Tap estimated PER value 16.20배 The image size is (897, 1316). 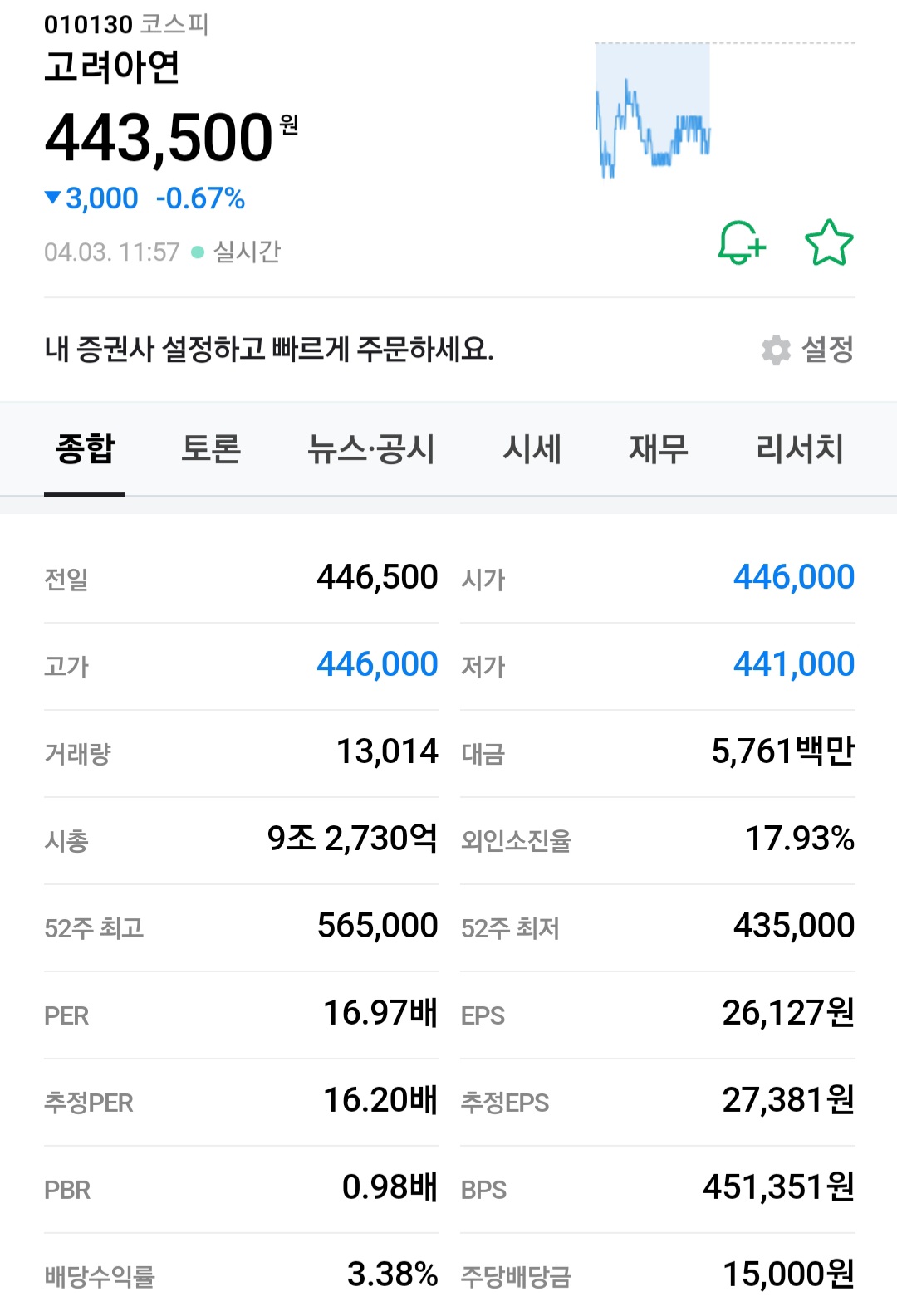380,1100
